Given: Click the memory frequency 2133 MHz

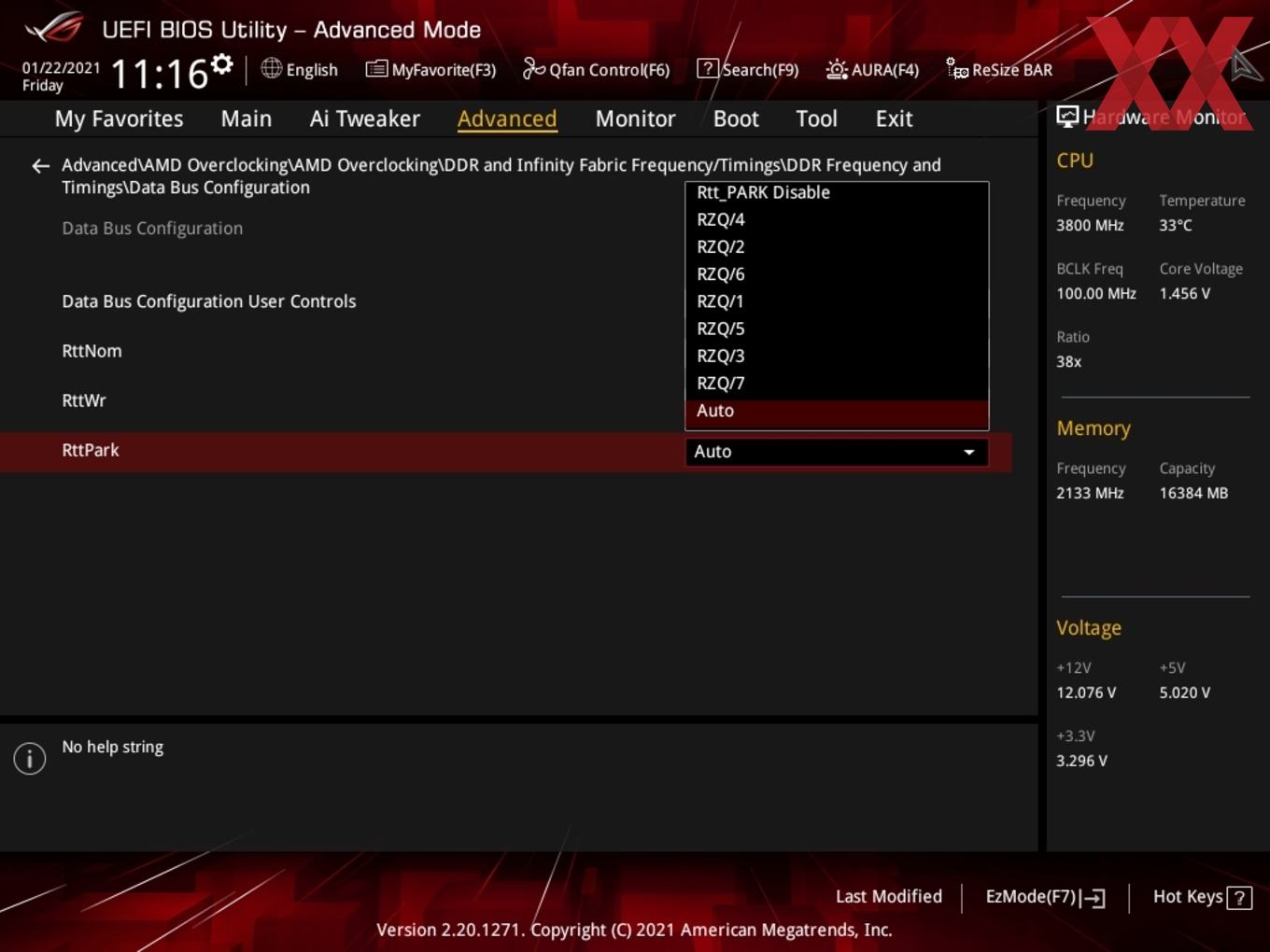Looking at the screenshot, I should coord(1090,493).
